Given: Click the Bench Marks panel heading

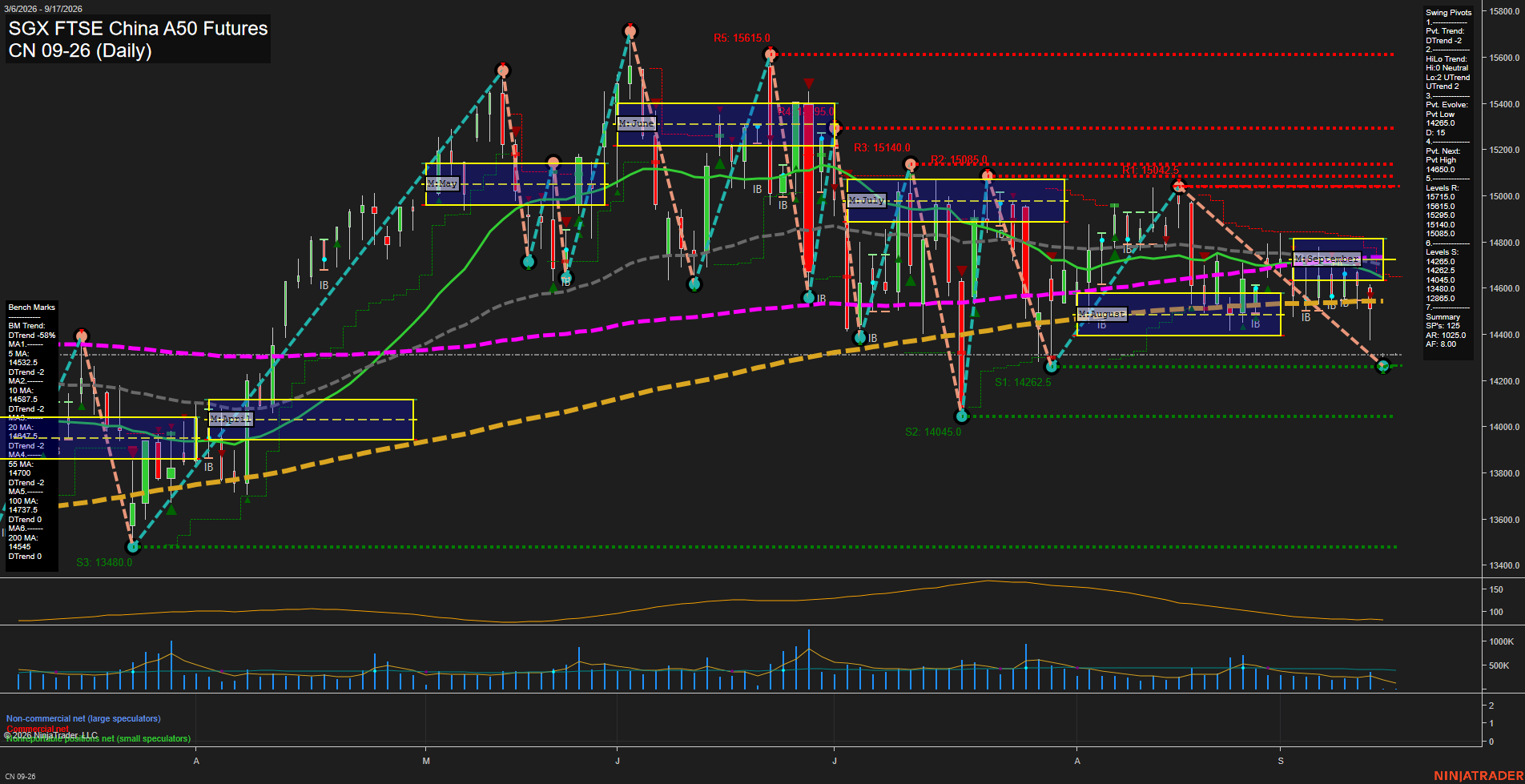Looking at the screenshot, I should 31,308.
